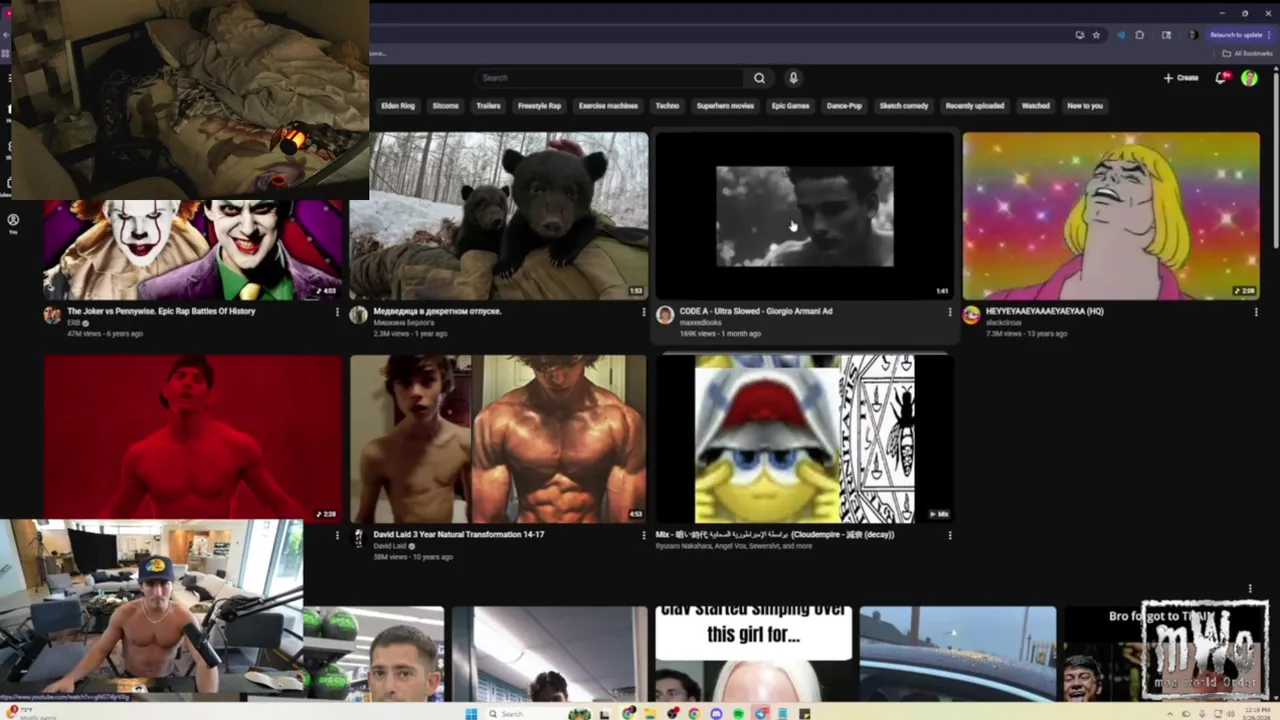Open Chrome extensions puzzle icon
This screenshot has width=1280, height=720.
click(x=1139, y=35)
